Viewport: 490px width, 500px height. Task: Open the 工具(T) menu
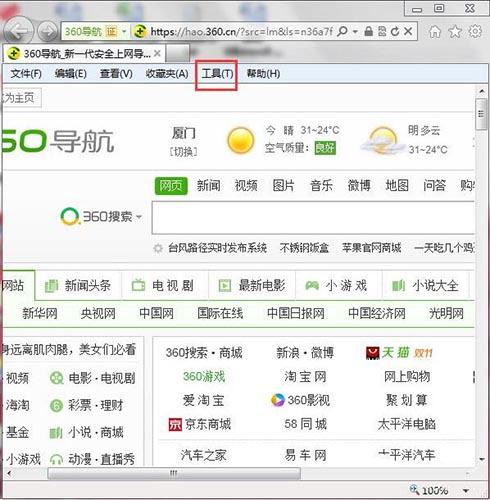217,74
